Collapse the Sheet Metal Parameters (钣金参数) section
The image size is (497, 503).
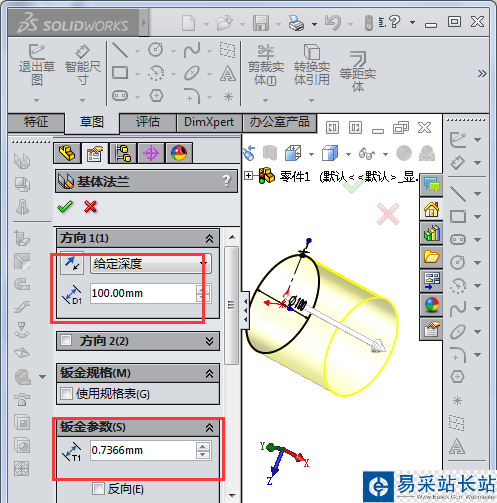point(209,427)
